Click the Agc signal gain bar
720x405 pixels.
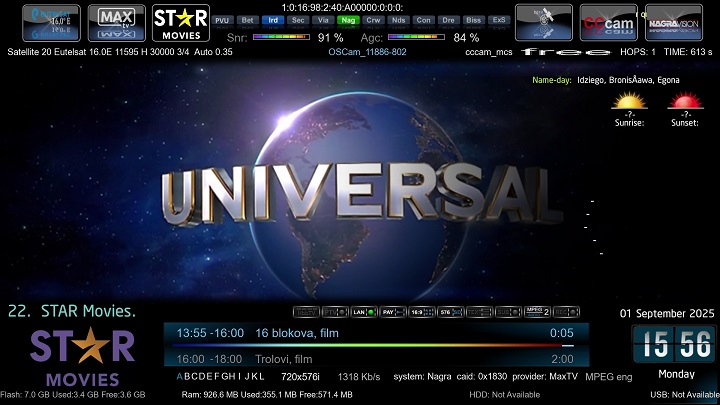pos(416,37)
